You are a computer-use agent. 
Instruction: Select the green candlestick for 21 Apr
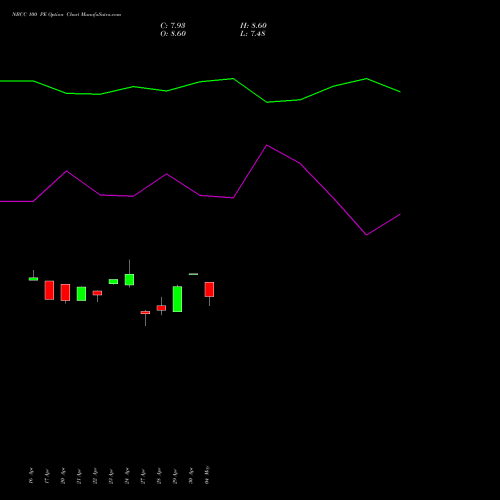click(x=81, y=294)
